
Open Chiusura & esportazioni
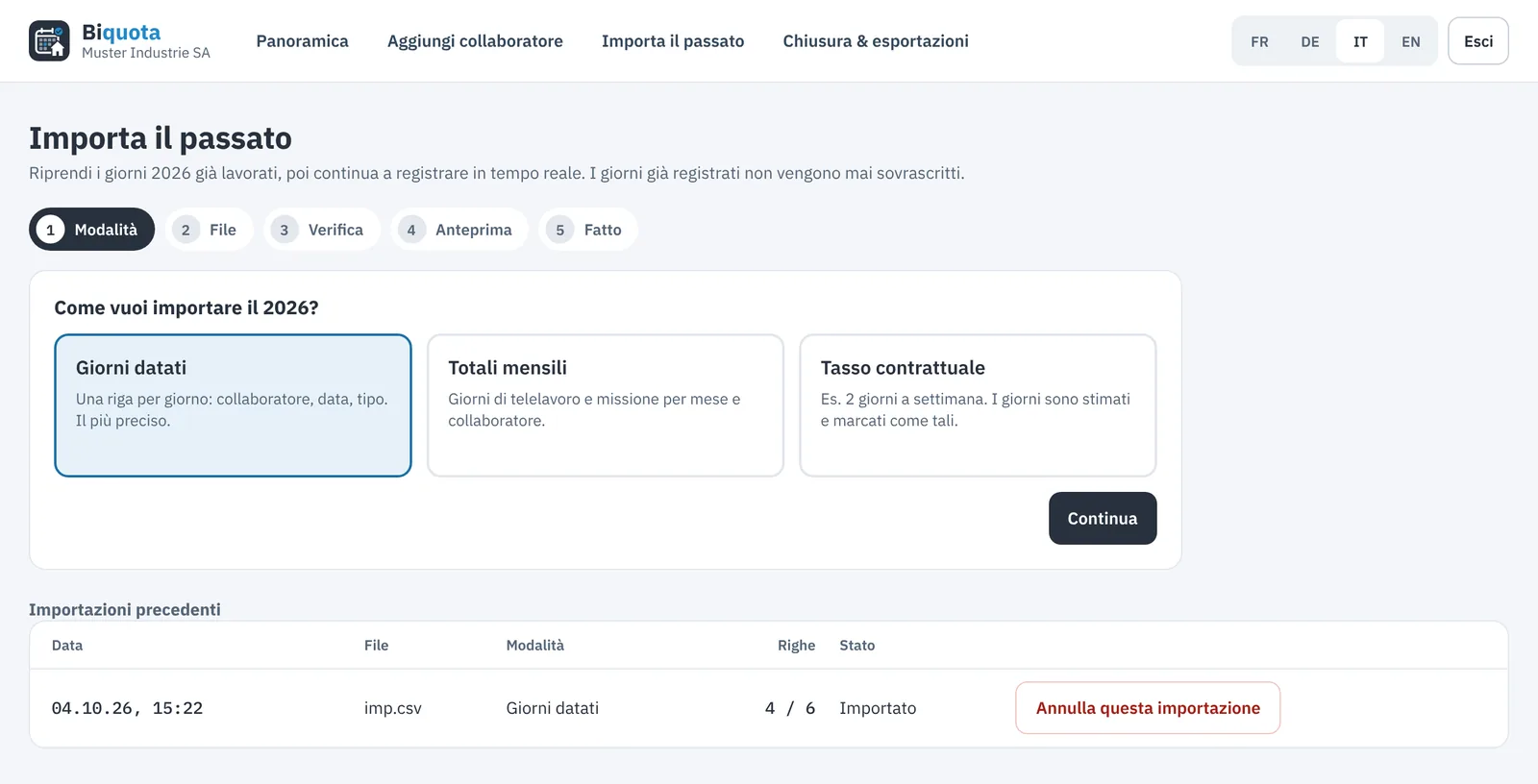[x=876, y=41]
